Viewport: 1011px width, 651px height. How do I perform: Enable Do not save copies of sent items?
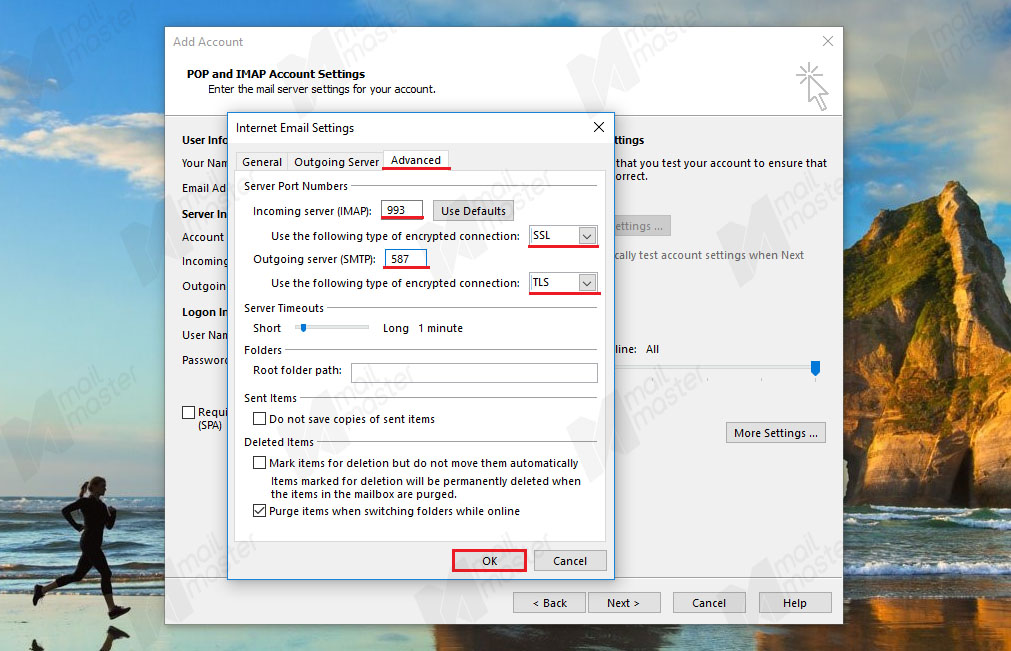[x=260, y=419]
